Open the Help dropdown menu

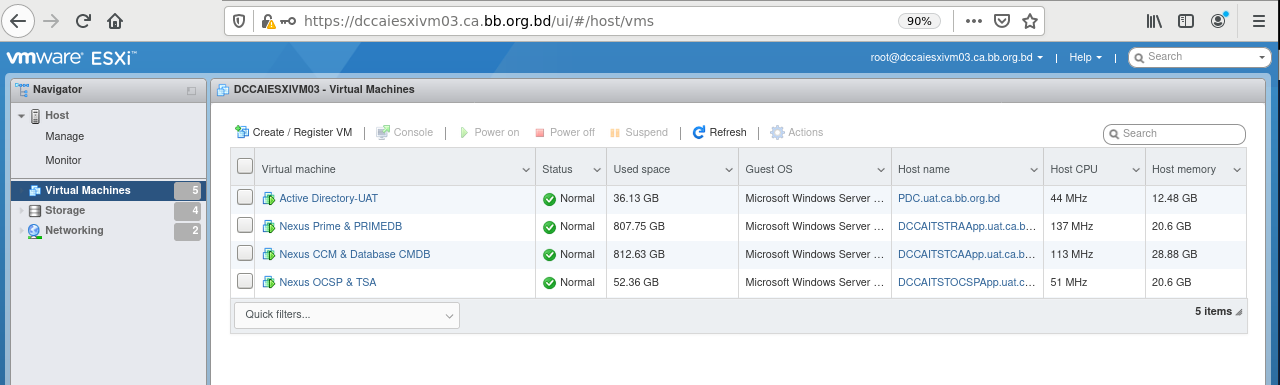(x=1085, y=57)
